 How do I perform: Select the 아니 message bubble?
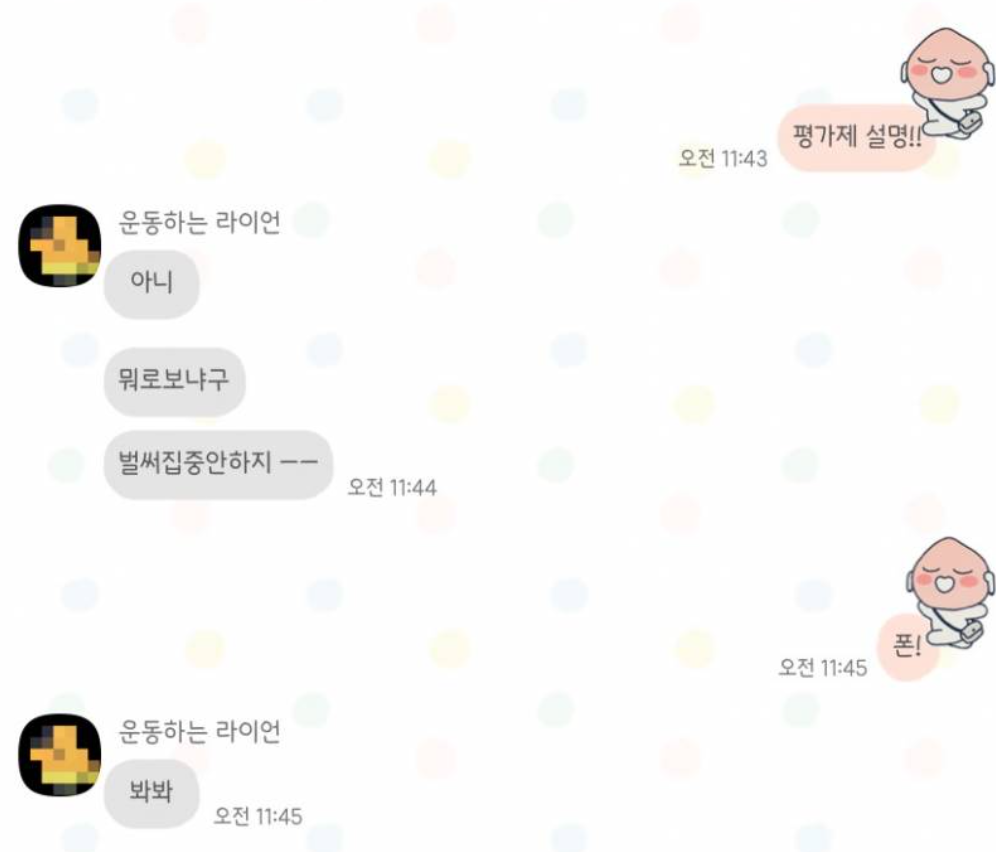[152, 284]
